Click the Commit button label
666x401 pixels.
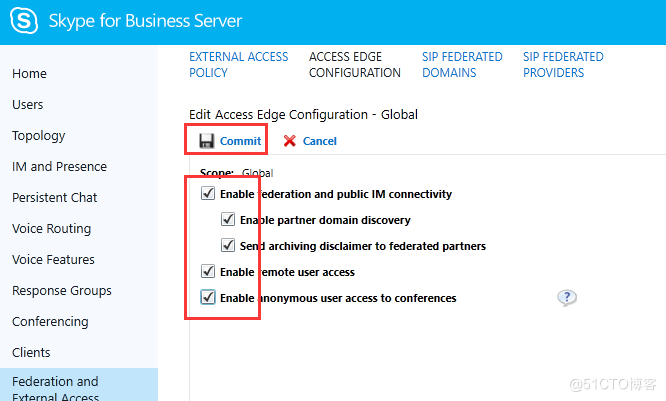(x=240, y=141)
